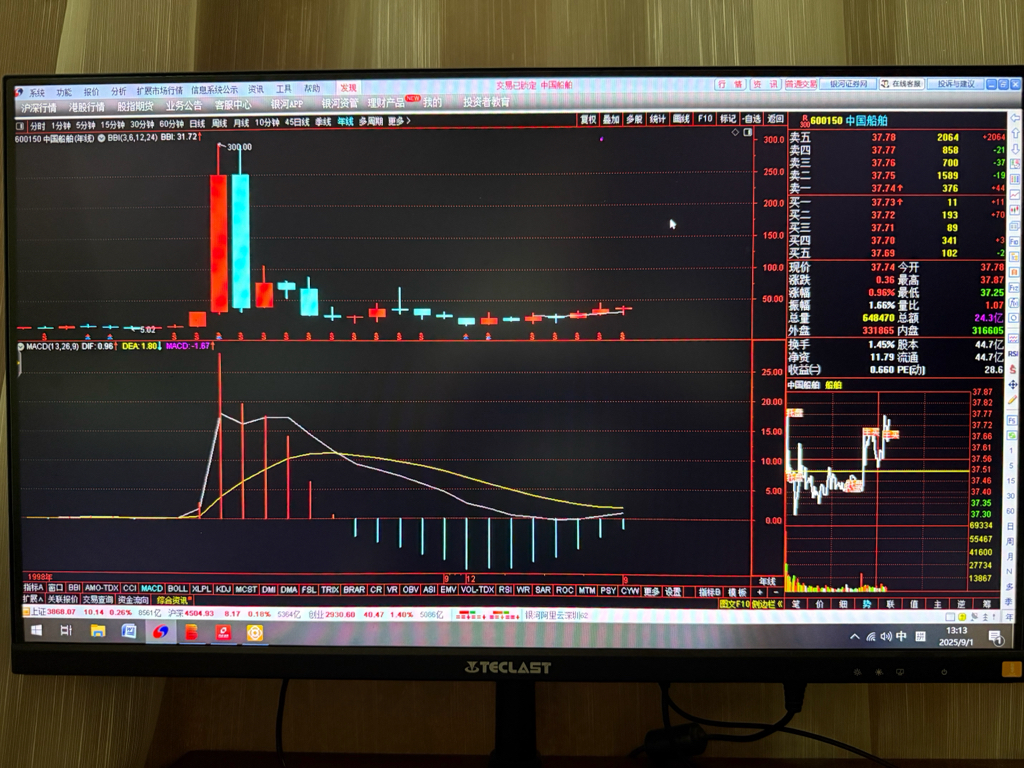Screen dimensions: 1024x768
Task: Open the 沪深行情 section
Action: [39, 107]
